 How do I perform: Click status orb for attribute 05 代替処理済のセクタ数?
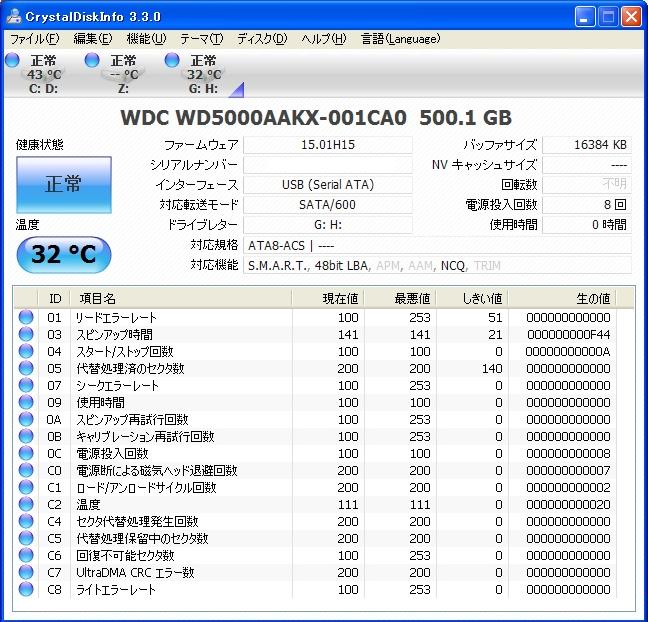[26, 369]
